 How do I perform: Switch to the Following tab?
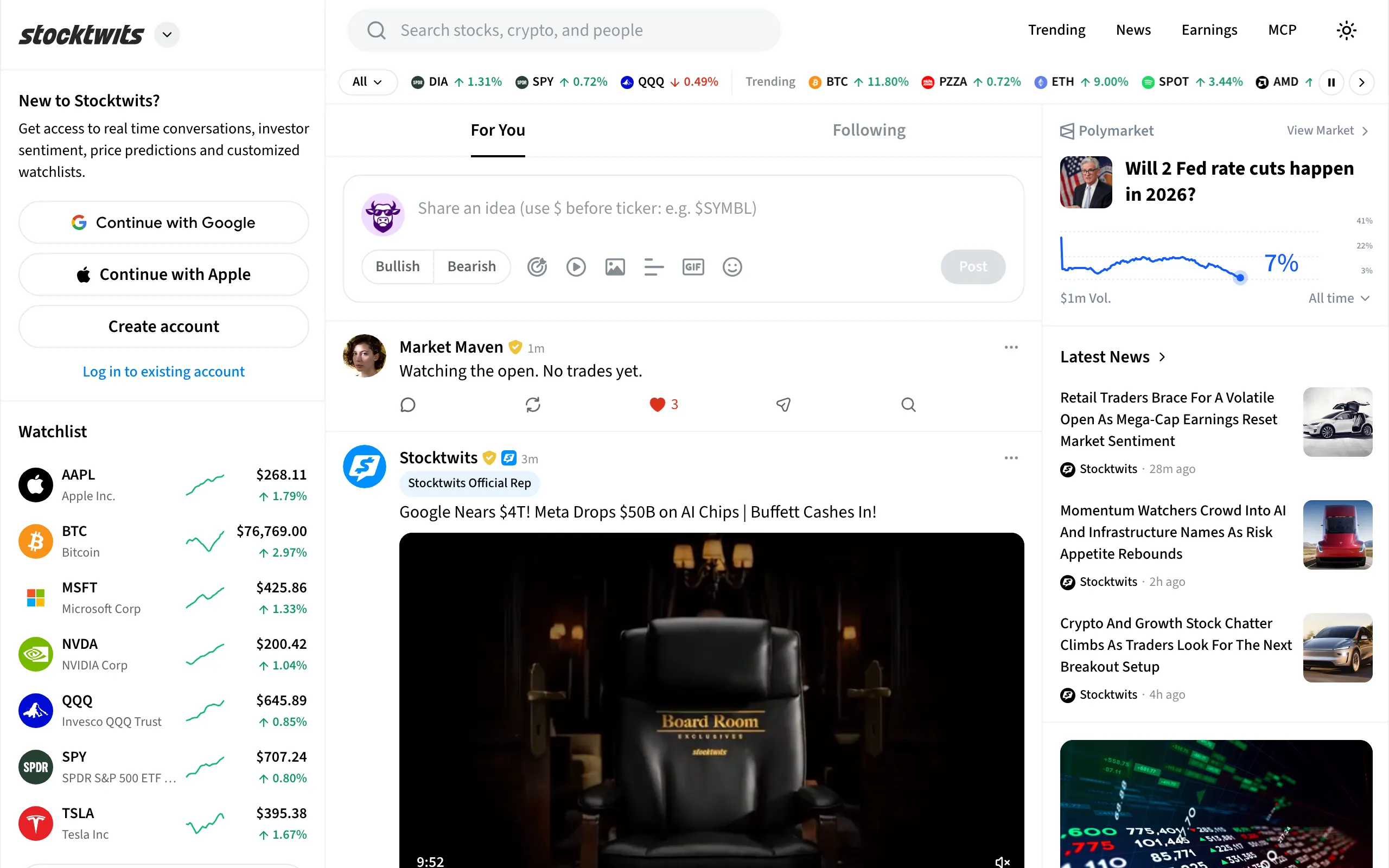869,130
